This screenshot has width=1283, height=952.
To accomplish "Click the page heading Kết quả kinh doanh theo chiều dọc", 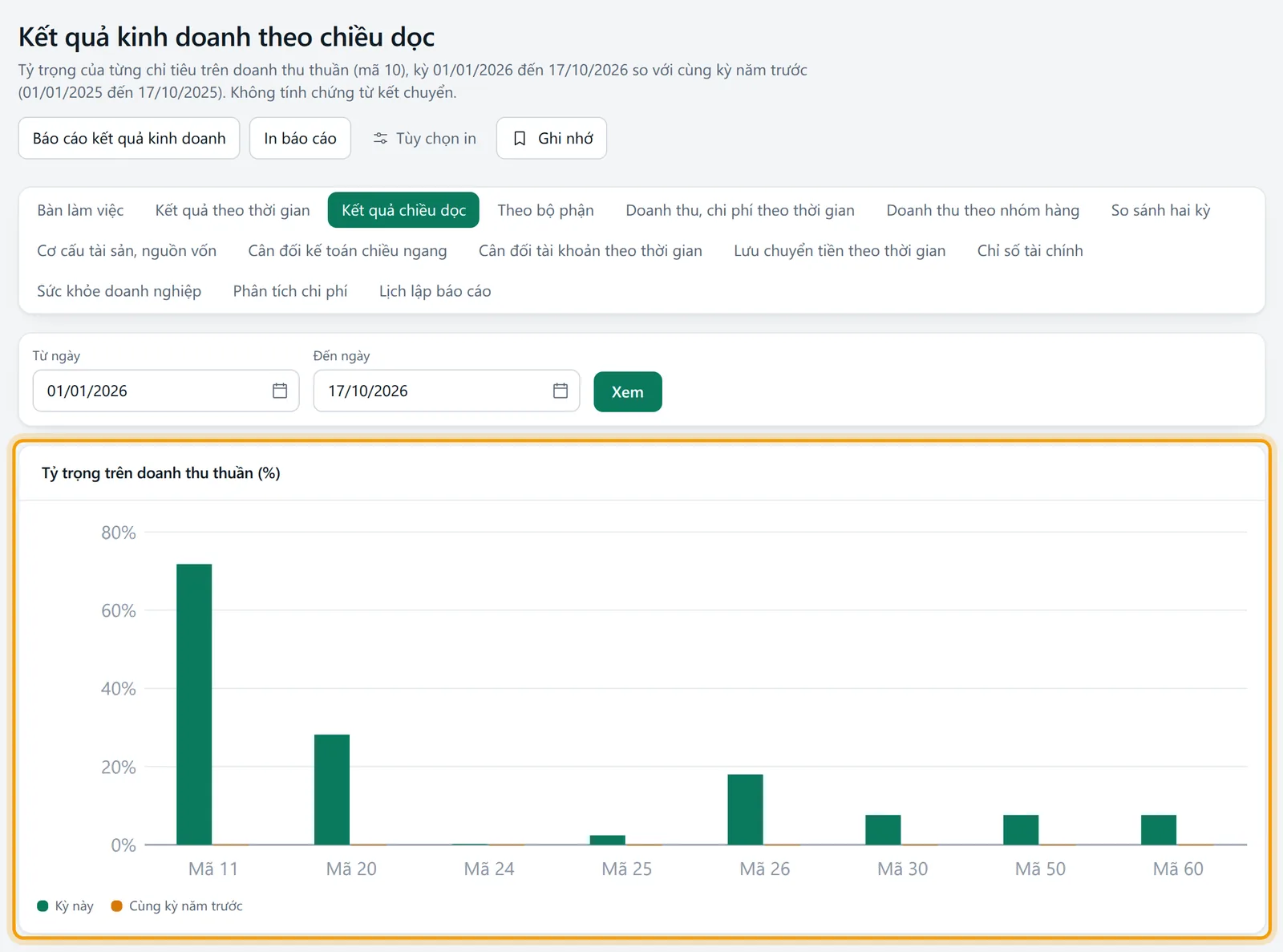I will click(227, 37).
